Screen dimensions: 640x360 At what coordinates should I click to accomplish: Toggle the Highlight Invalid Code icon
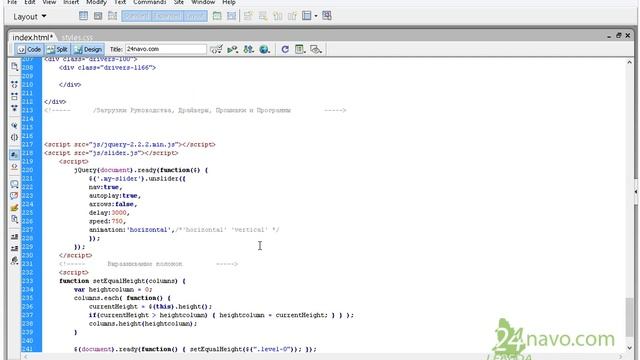pos(14,167)
